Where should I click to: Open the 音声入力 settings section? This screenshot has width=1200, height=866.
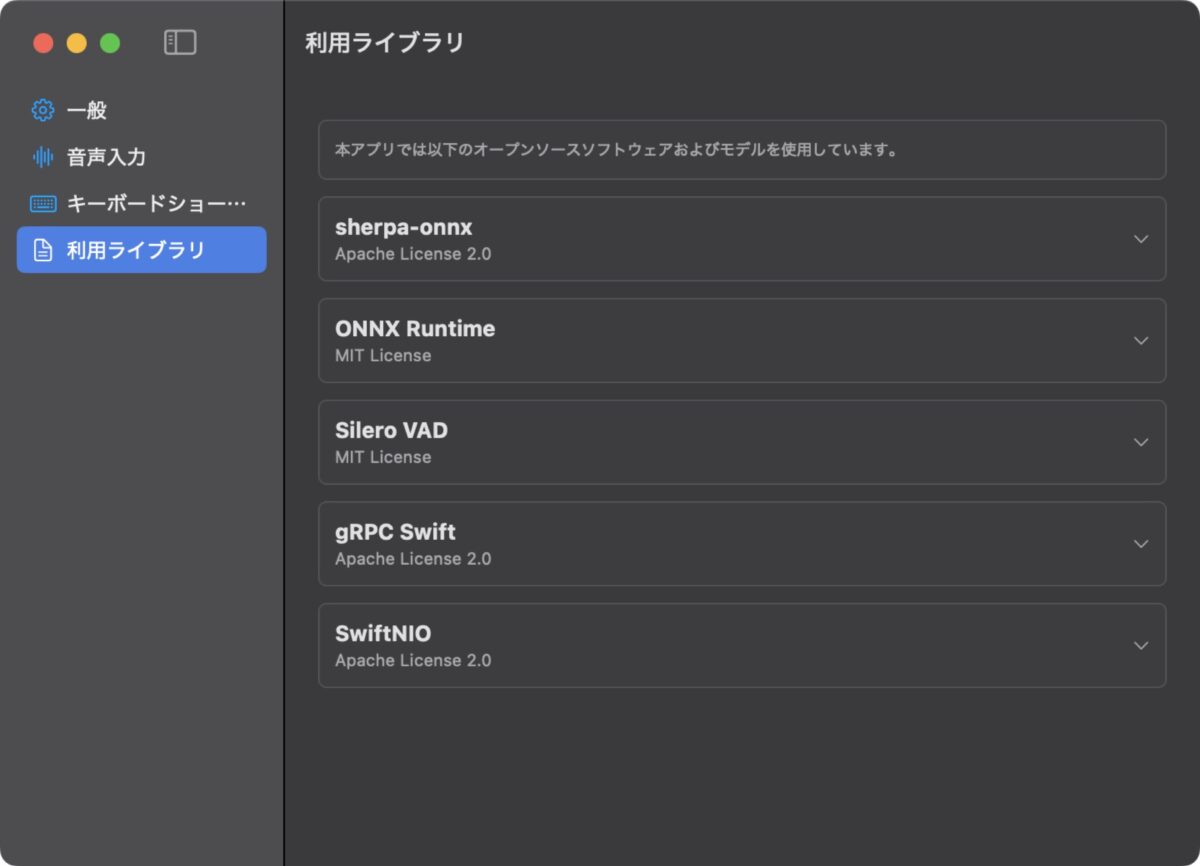pyautogui.click(x=142, y=157)
